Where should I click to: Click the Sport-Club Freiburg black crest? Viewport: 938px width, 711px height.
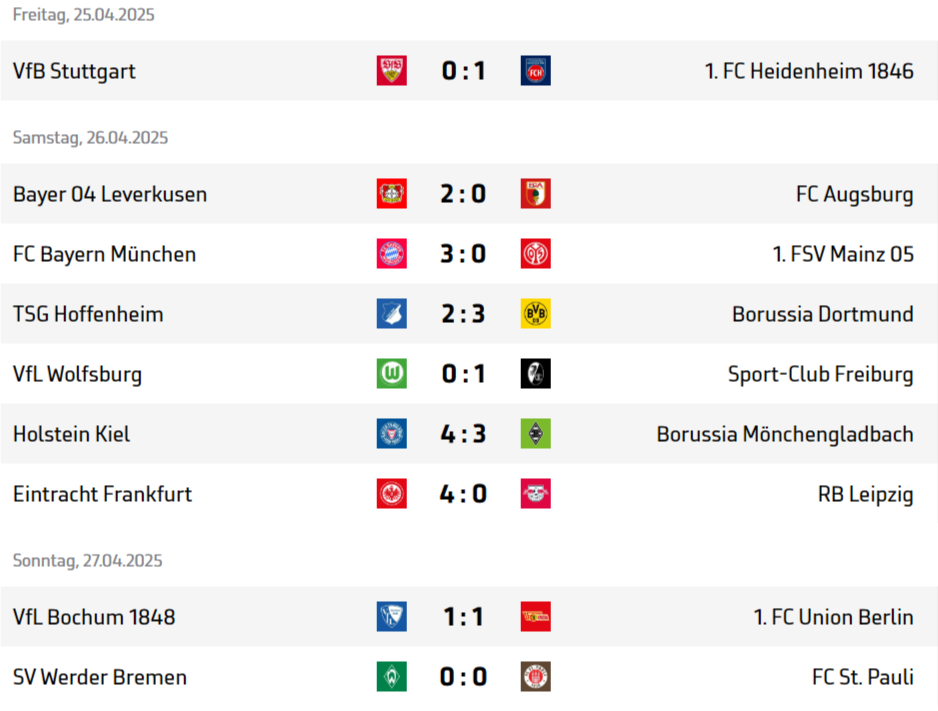pos(535,374)
